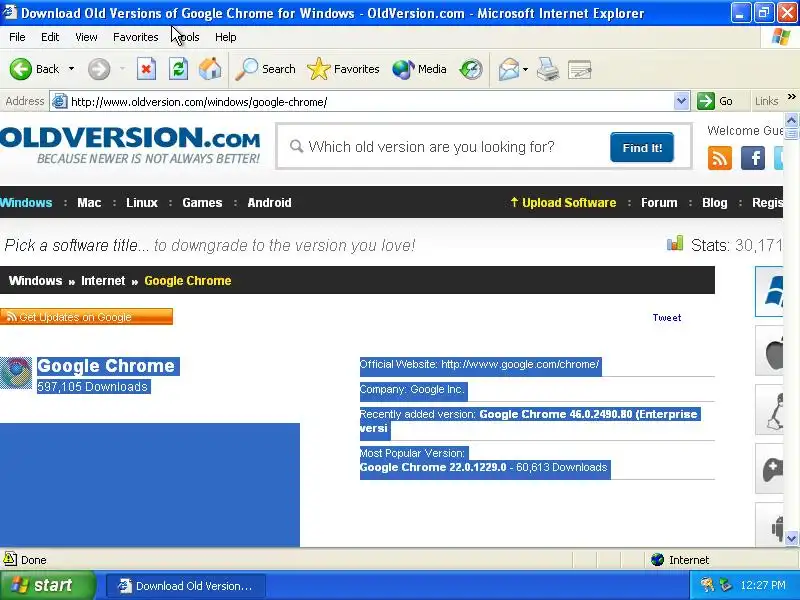
Task: Click the status bar security warning icon
Action: coord(10,559)
